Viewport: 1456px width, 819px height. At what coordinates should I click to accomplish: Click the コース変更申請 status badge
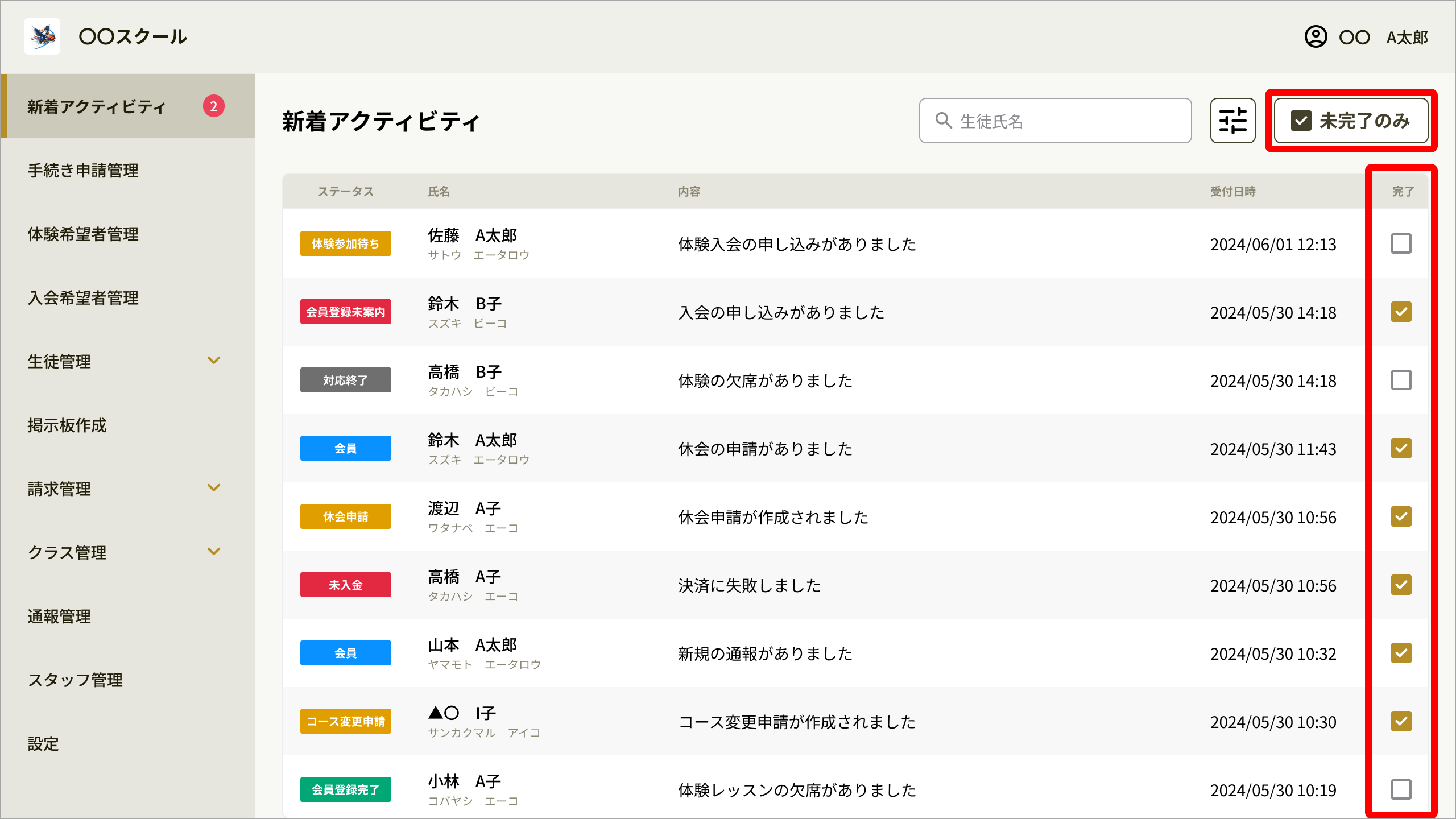coord(345,721)
